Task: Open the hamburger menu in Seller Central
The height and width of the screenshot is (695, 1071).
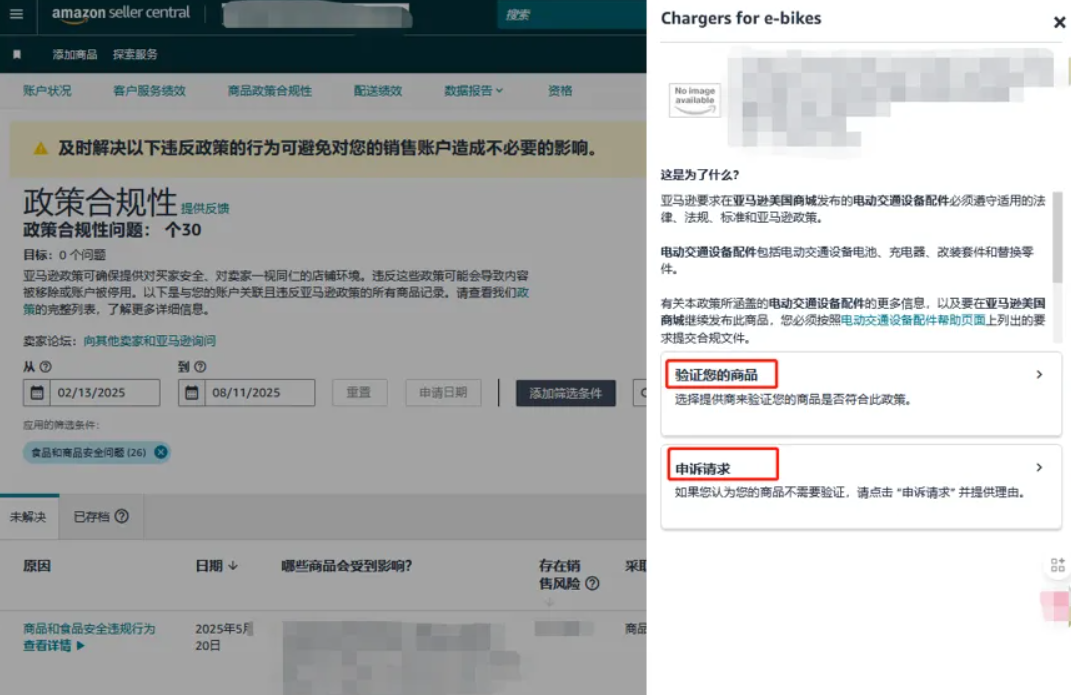Action: 16,14
